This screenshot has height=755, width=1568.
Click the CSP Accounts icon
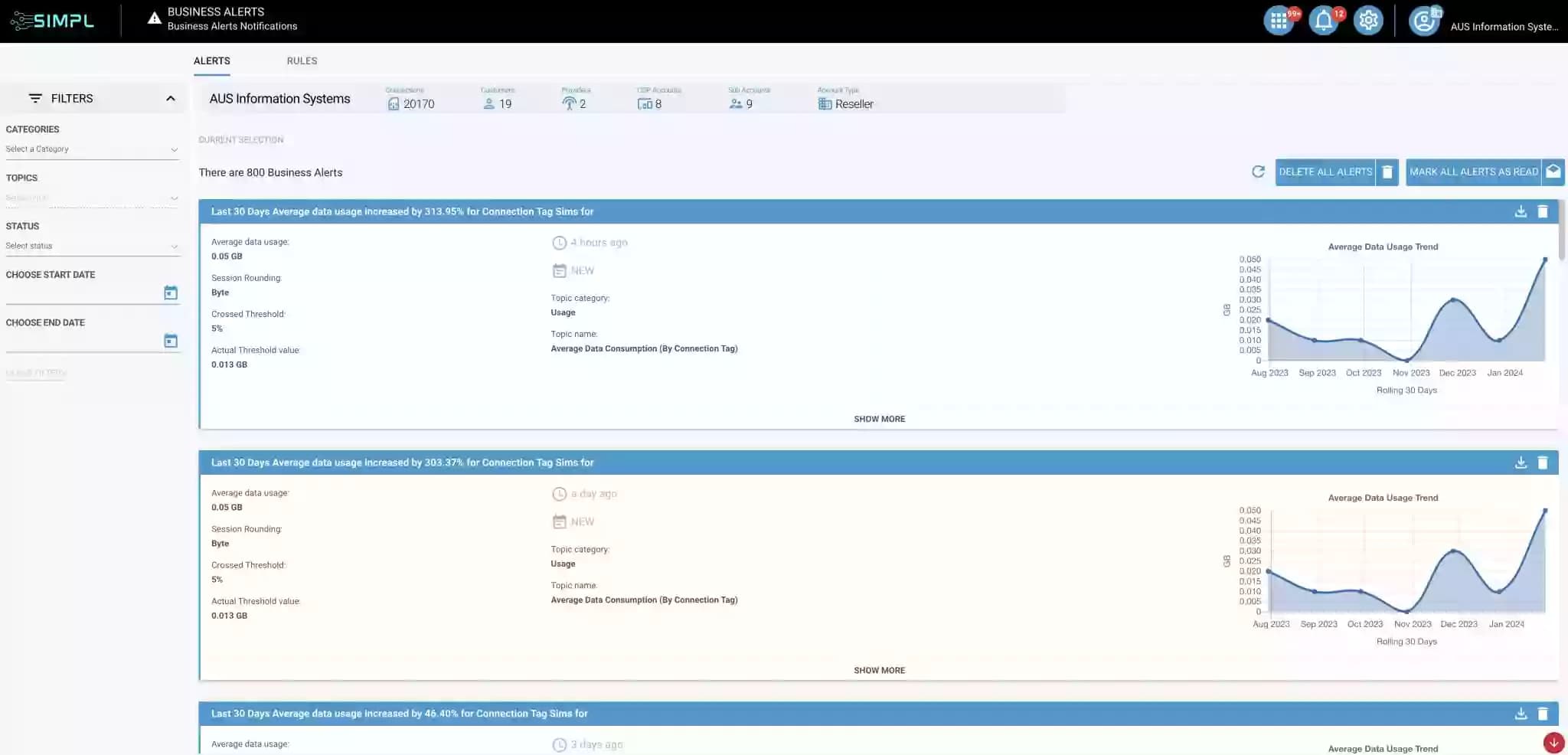tap(645, 104)
